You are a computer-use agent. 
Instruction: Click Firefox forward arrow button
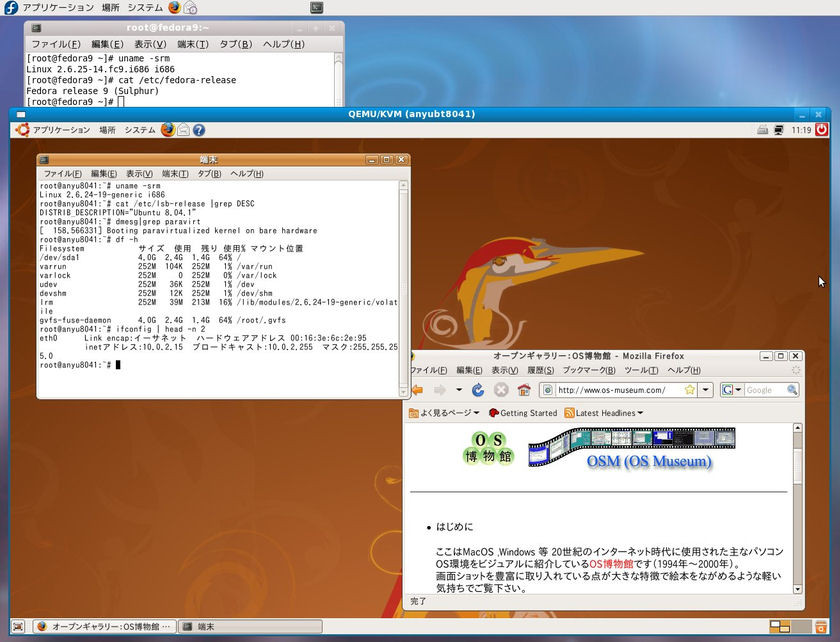(440, 390)
